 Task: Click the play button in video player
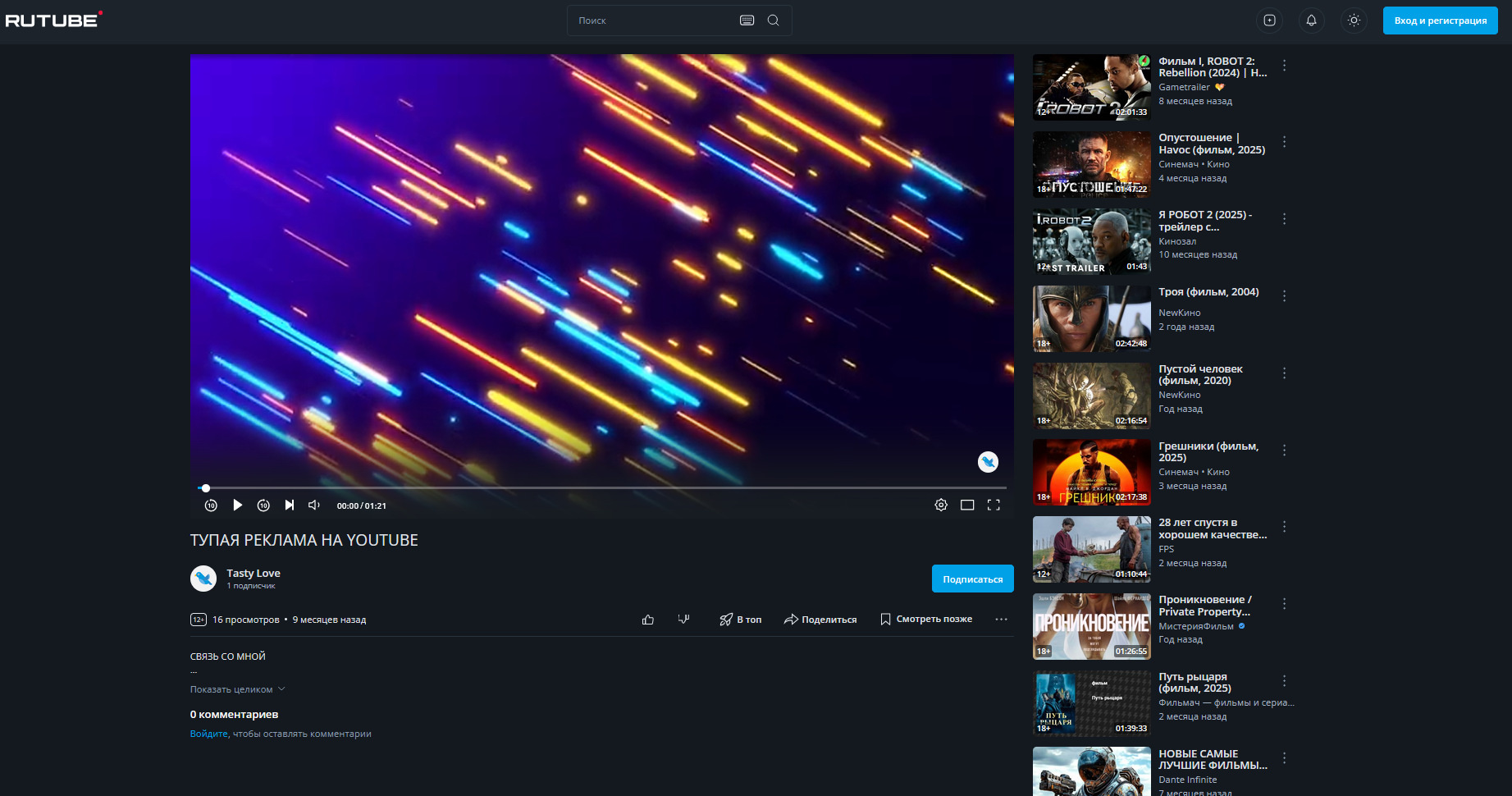(x=237, y=506)
